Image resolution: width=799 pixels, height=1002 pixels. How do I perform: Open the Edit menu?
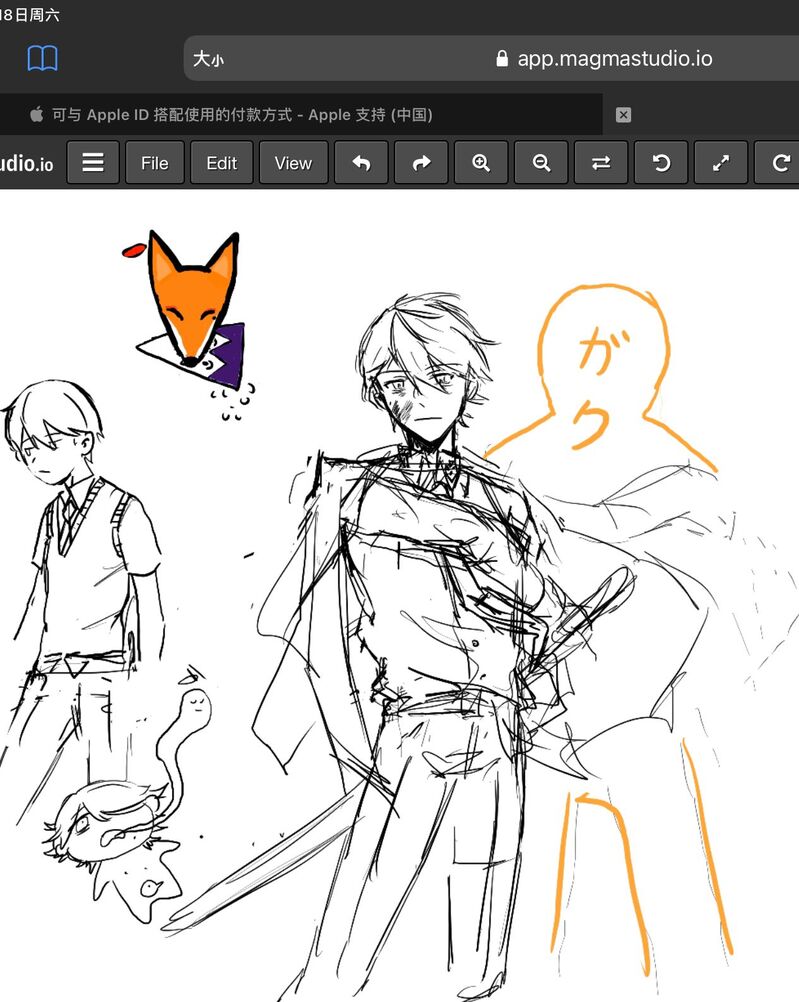(222, 163)
